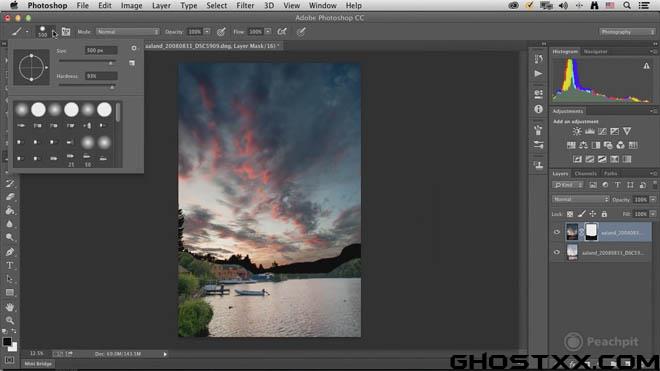Image resolution: width=660 pixels, height=371 pixels.
Task: Select the Horizontal Type tool
Action: (x=10, y=265)
